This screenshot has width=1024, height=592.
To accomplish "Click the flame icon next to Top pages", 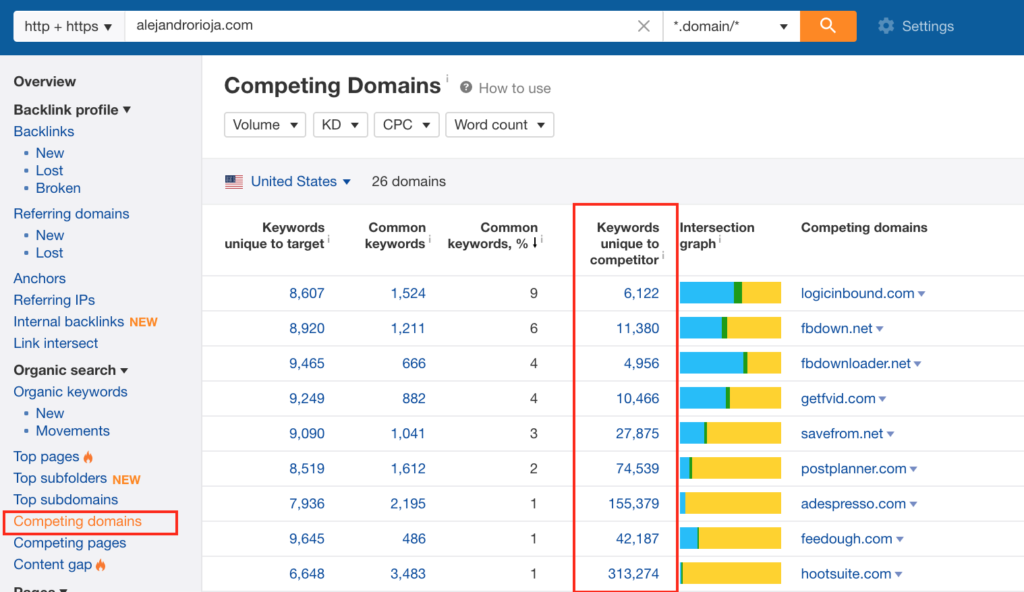I will click(88, 457).
